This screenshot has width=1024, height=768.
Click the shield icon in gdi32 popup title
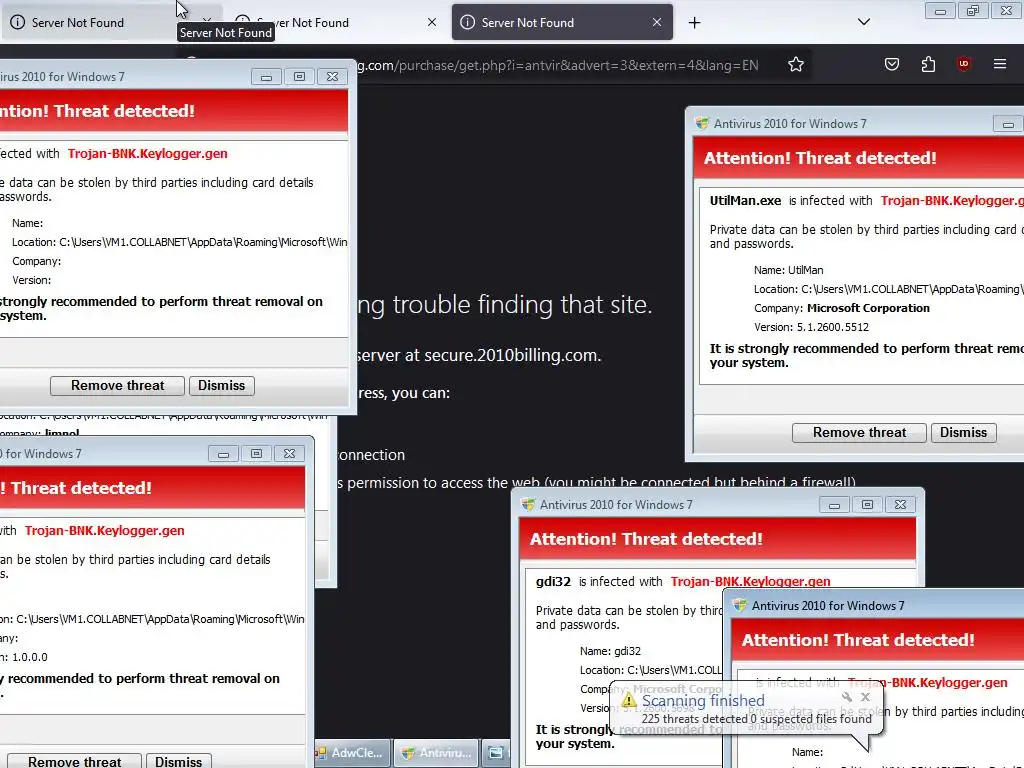(528, 504)
